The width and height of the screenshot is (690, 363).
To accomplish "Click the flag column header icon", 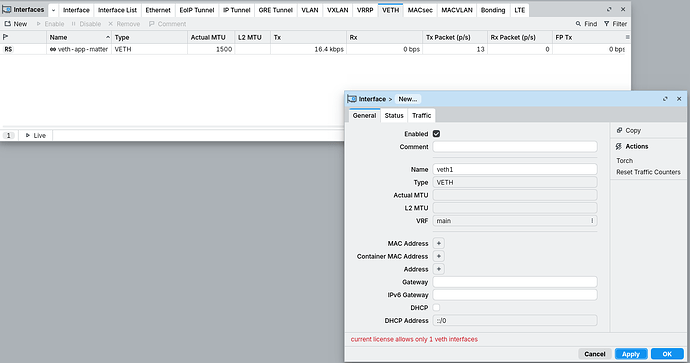I will pos(6,37).
